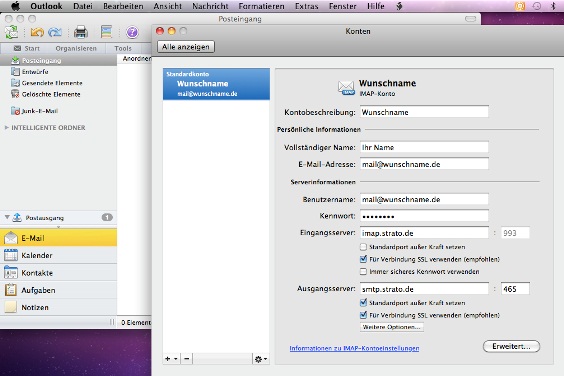The image size is (564, 376).
Task: Click the Kennwort field
Action: click(x=424, y=216)
